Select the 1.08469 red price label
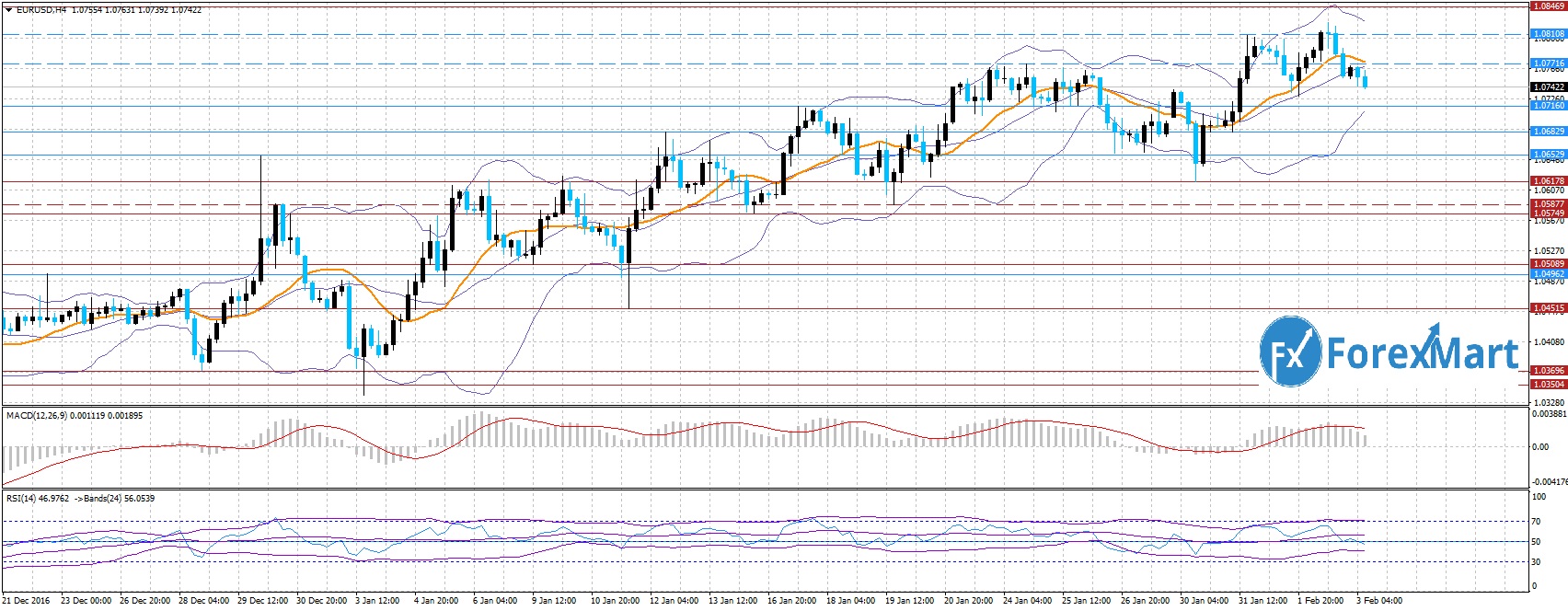1568x611 pixels. 1548,6
